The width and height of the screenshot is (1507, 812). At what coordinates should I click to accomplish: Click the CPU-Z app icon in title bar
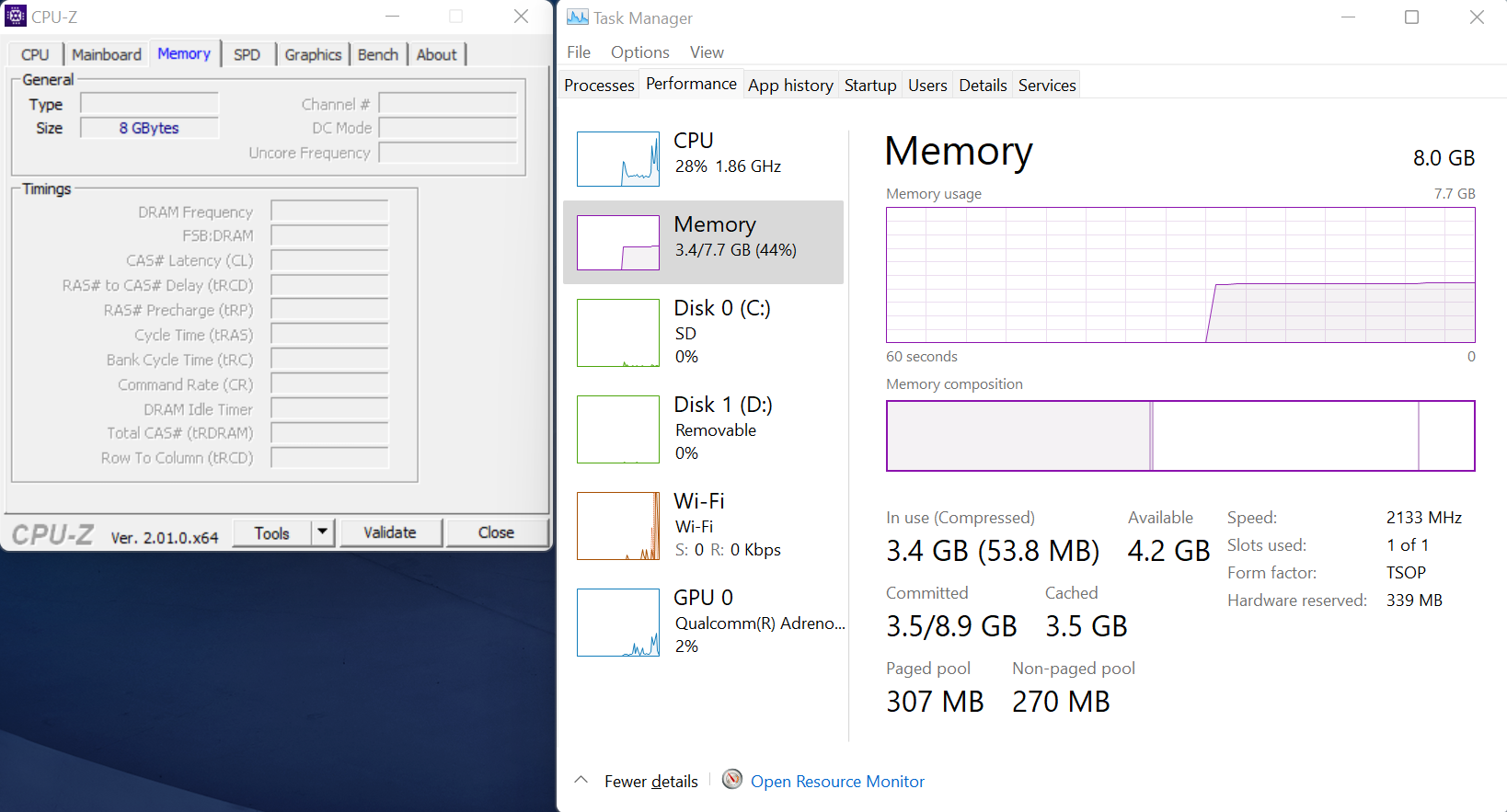tap(16, 17)
